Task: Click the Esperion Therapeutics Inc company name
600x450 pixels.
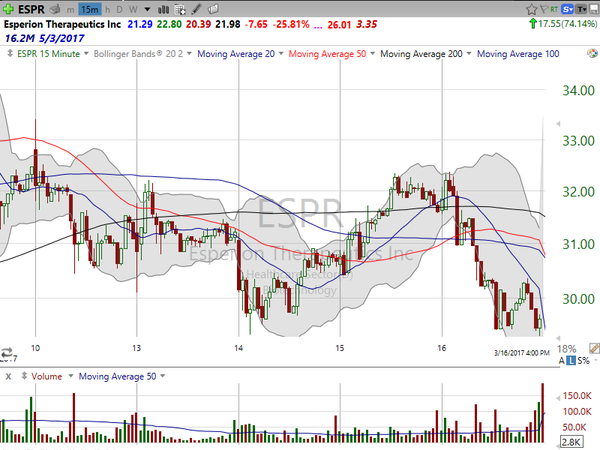Action: [62, 24]
